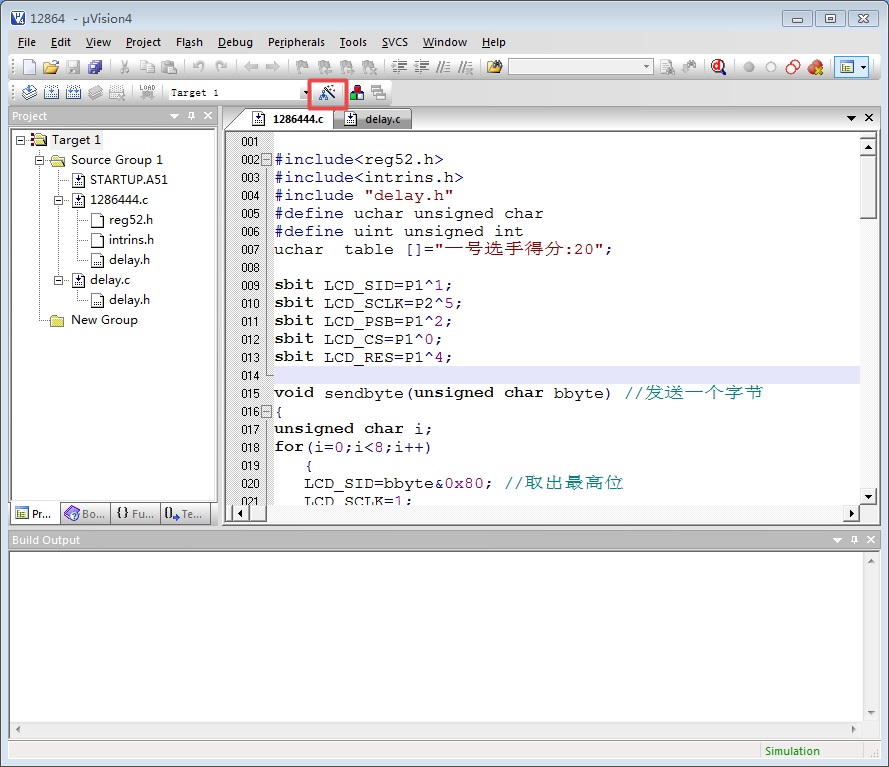Indent selected lines icon
The image size is (889, 767).
[x=399, y=67]
